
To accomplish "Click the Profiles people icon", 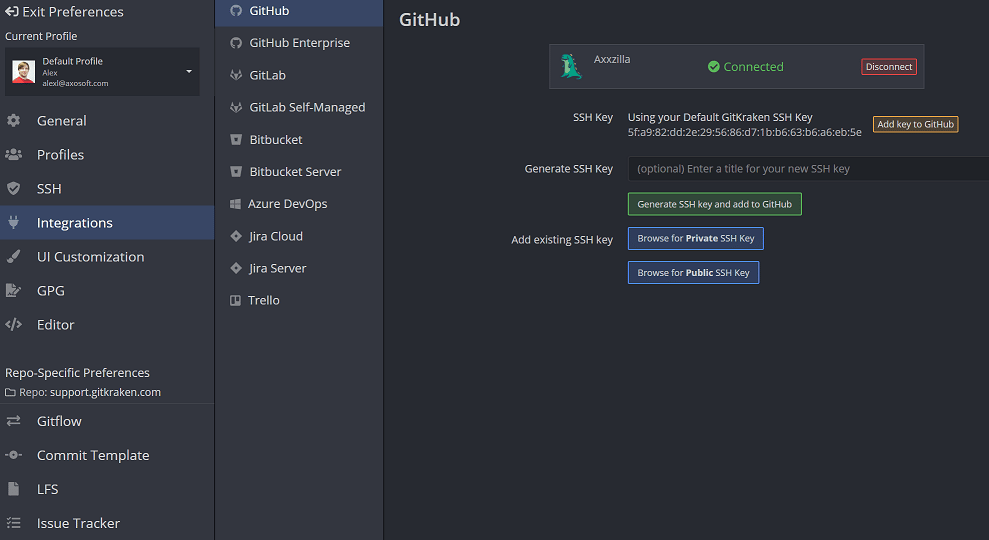I will click(14, 155).
